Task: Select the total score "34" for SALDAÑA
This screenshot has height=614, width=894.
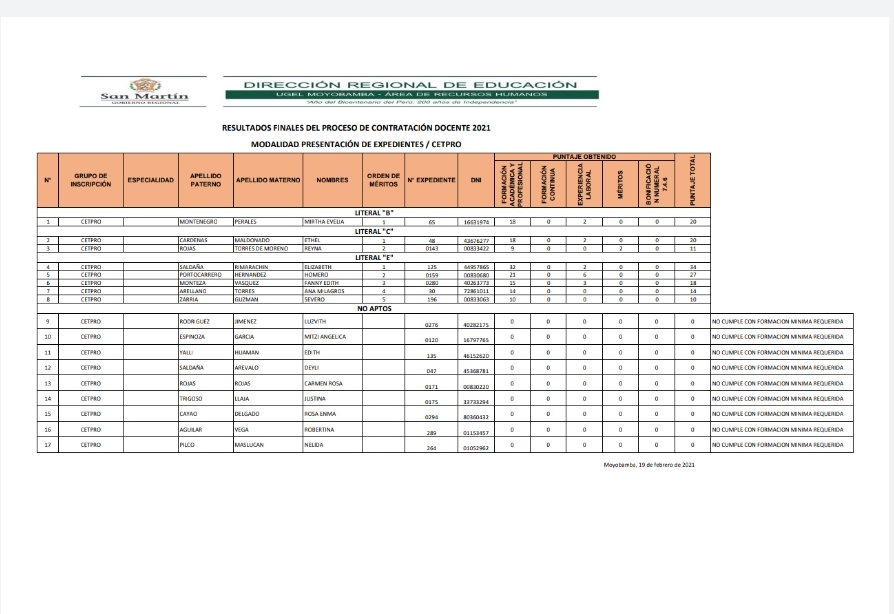Action: [x=693, y=267]
